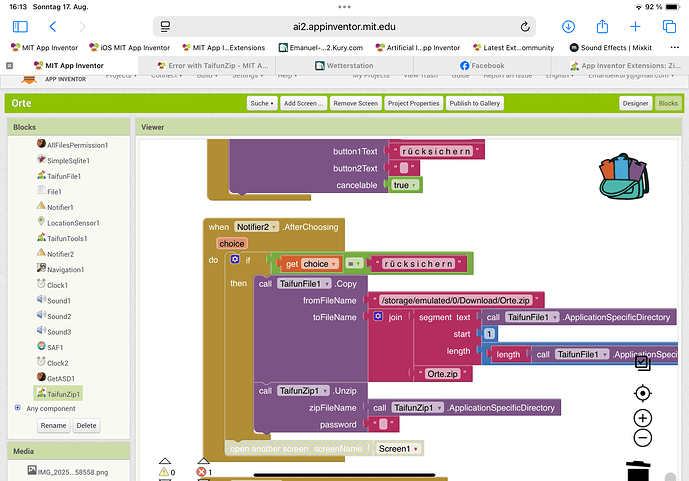Image resolution: width=689 pixels, height=481 pixels.
Task: Zoom in with the plus icon
Action: point(642,418)
